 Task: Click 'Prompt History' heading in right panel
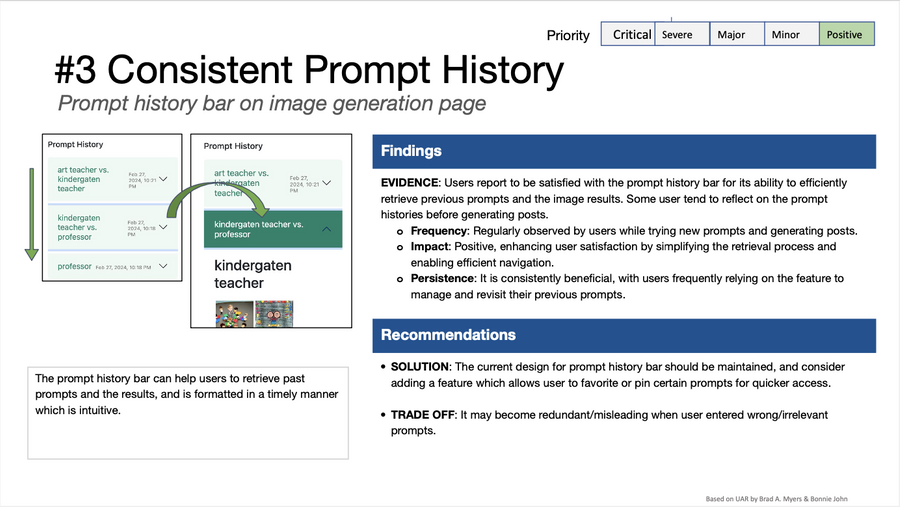click(233, 146)
